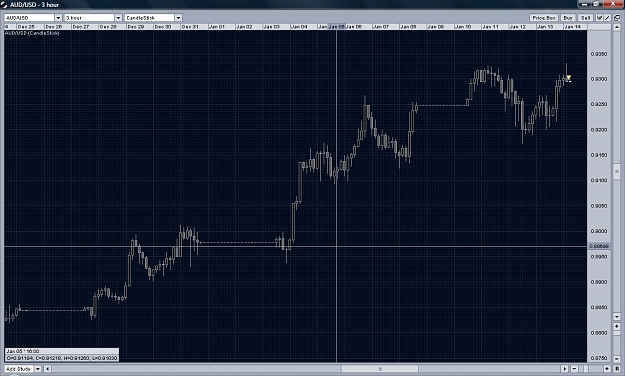Image resolution: width=625 pixels, height=376 pixels.
Task: Click the chart type icon beside Sell
Action: tap(599, 18)
